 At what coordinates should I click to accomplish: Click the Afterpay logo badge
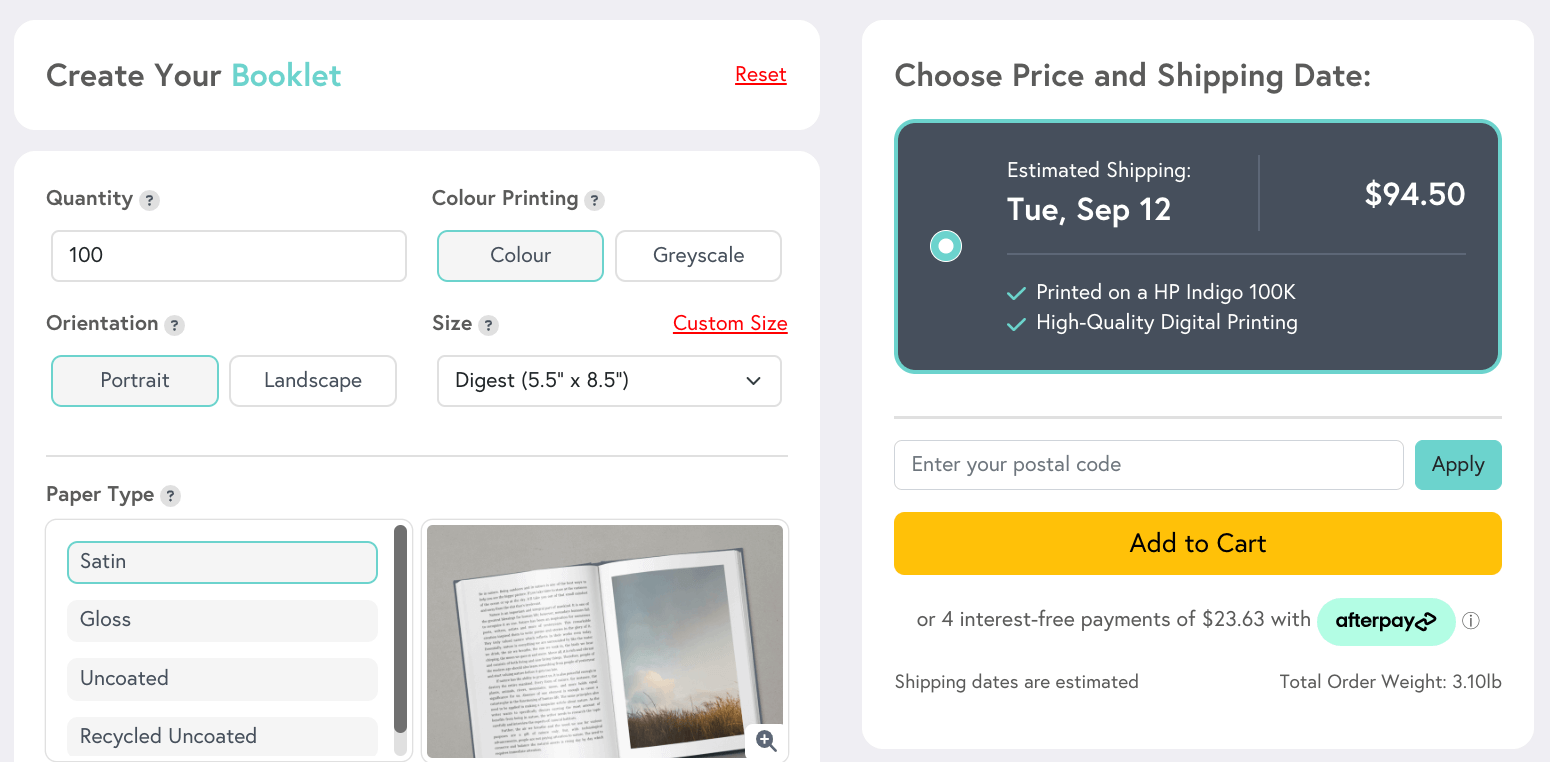1385,621
